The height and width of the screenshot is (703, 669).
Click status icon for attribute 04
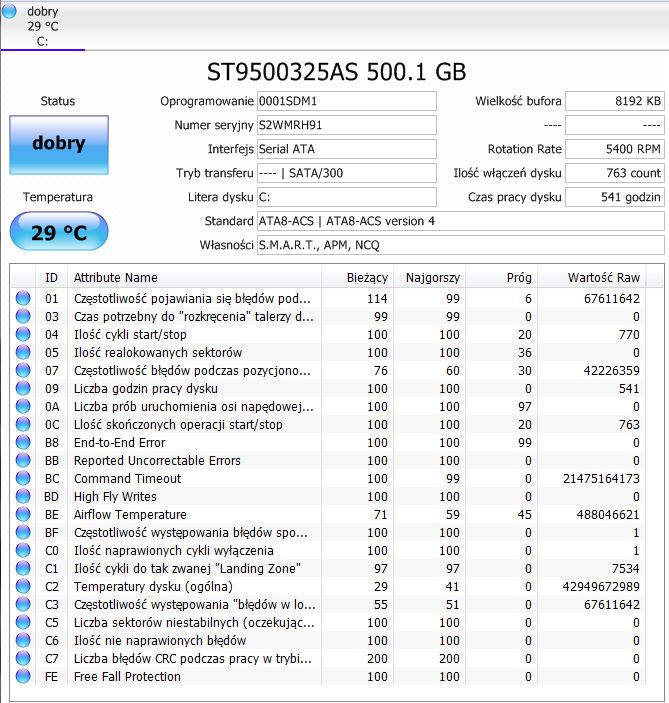[23, 334]
